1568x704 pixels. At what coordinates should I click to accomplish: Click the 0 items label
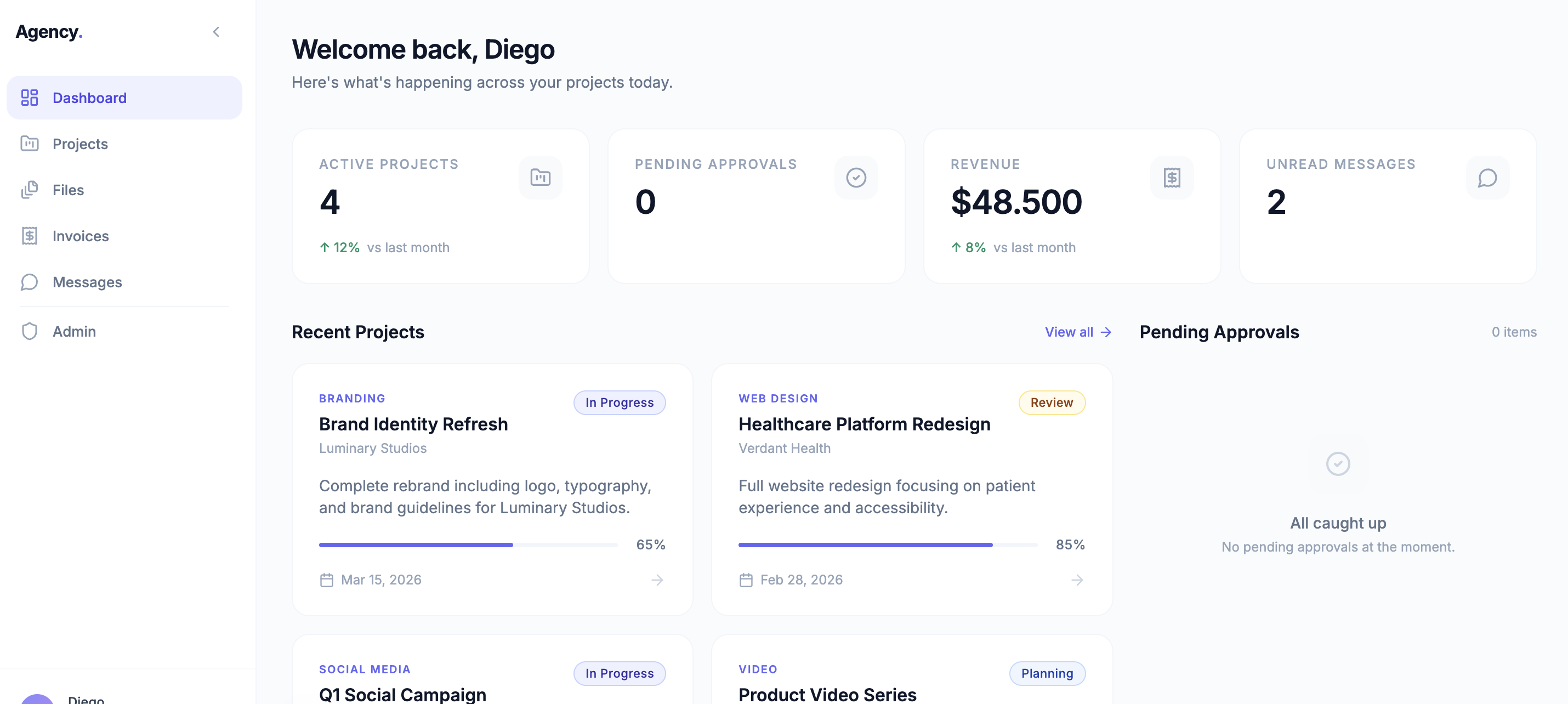1514,332
